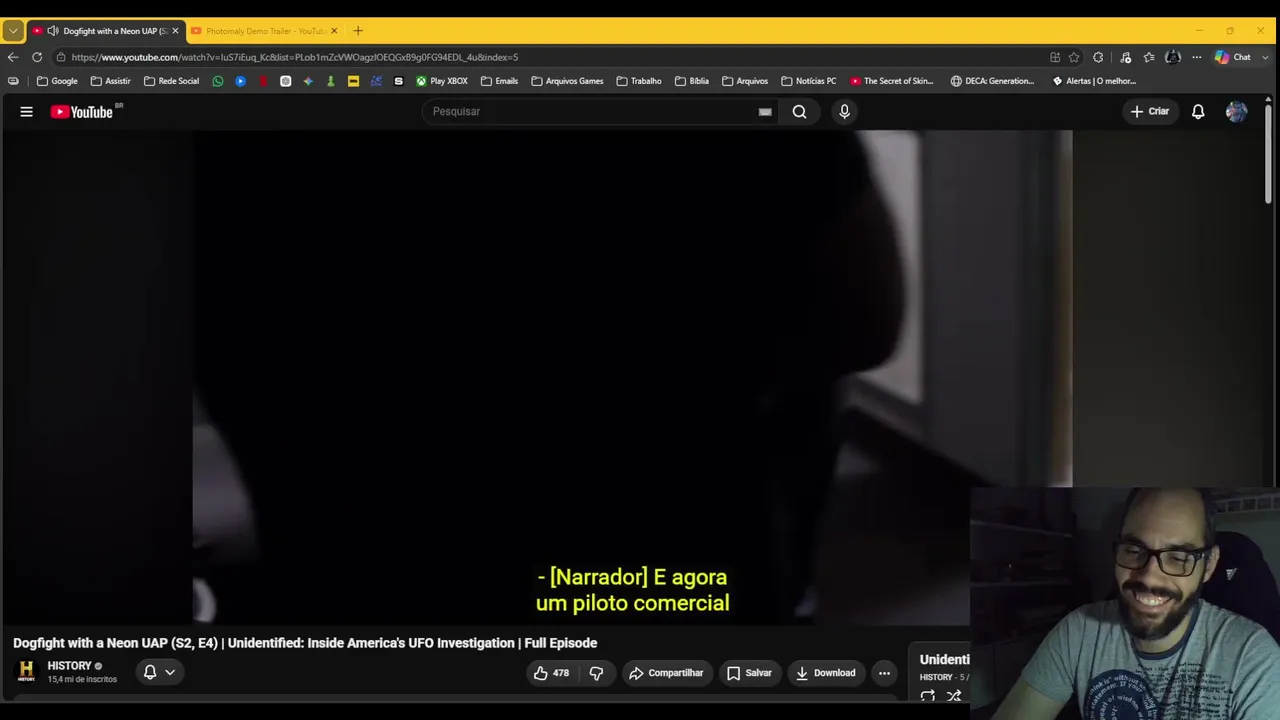Open the browser Extensions puzzle icon
The width and height of the screenshot is (1280, 720).
click(x=1098, y=57)
